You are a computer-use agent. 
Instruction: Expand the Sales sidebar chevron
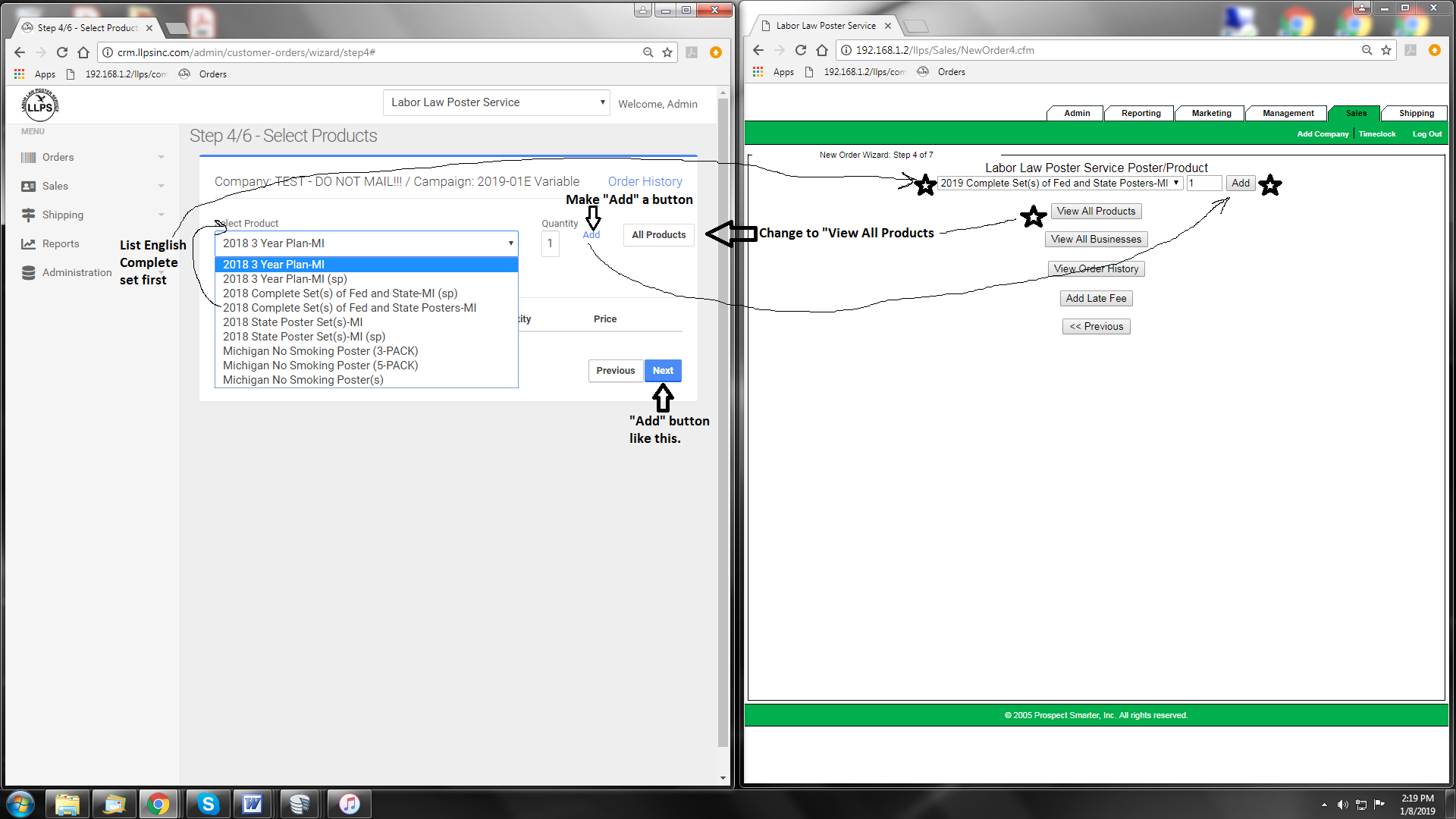(x=161, y=186)
